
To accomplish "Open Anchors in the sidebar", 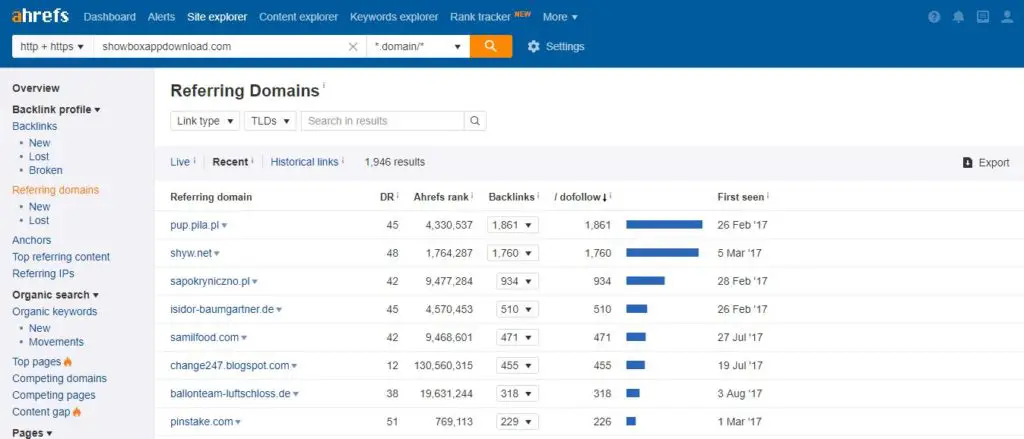I will click(x=31, y=240).
